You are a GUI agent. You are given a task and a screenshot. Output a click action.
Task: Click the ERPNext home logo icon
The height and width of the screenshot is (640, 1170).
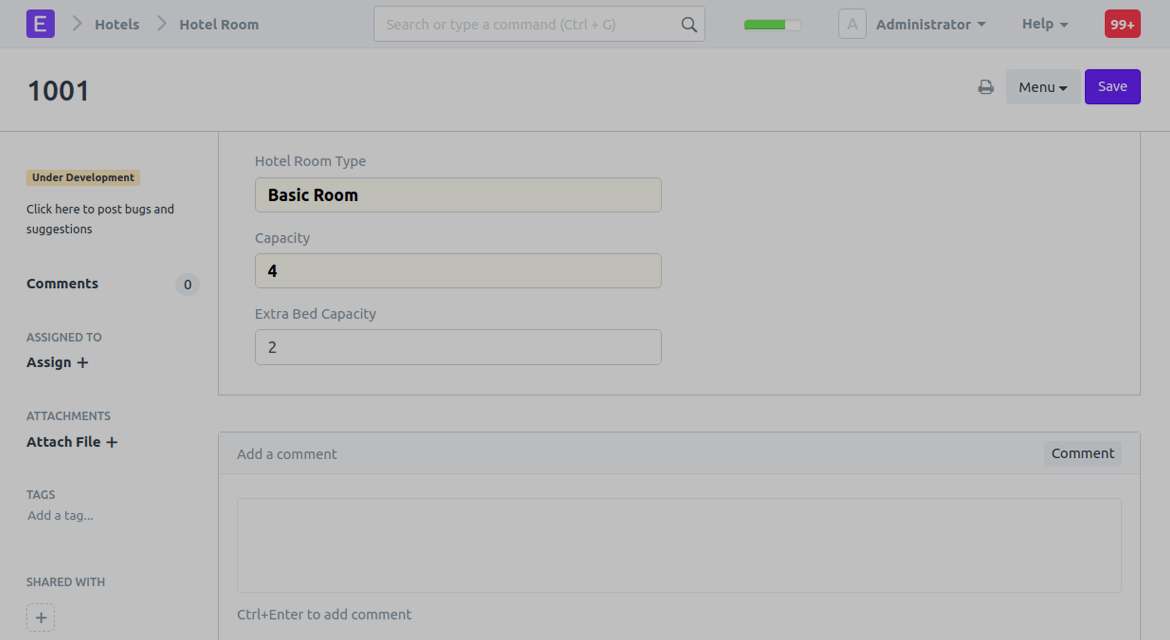tap(40, 24)
